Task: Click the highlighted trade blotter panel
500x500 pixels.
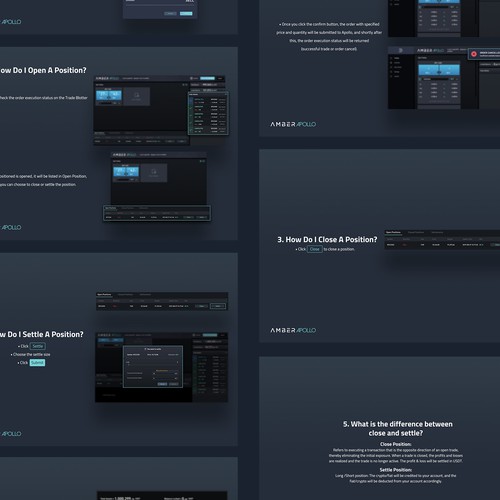Action: click(208, 113)
